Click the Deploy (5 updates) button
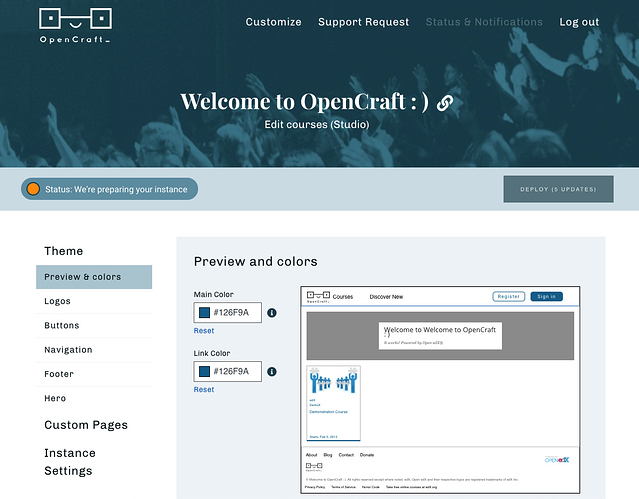The width and height of the screenshot is (639, 499). pyautogui.click(x=558, y=189)
